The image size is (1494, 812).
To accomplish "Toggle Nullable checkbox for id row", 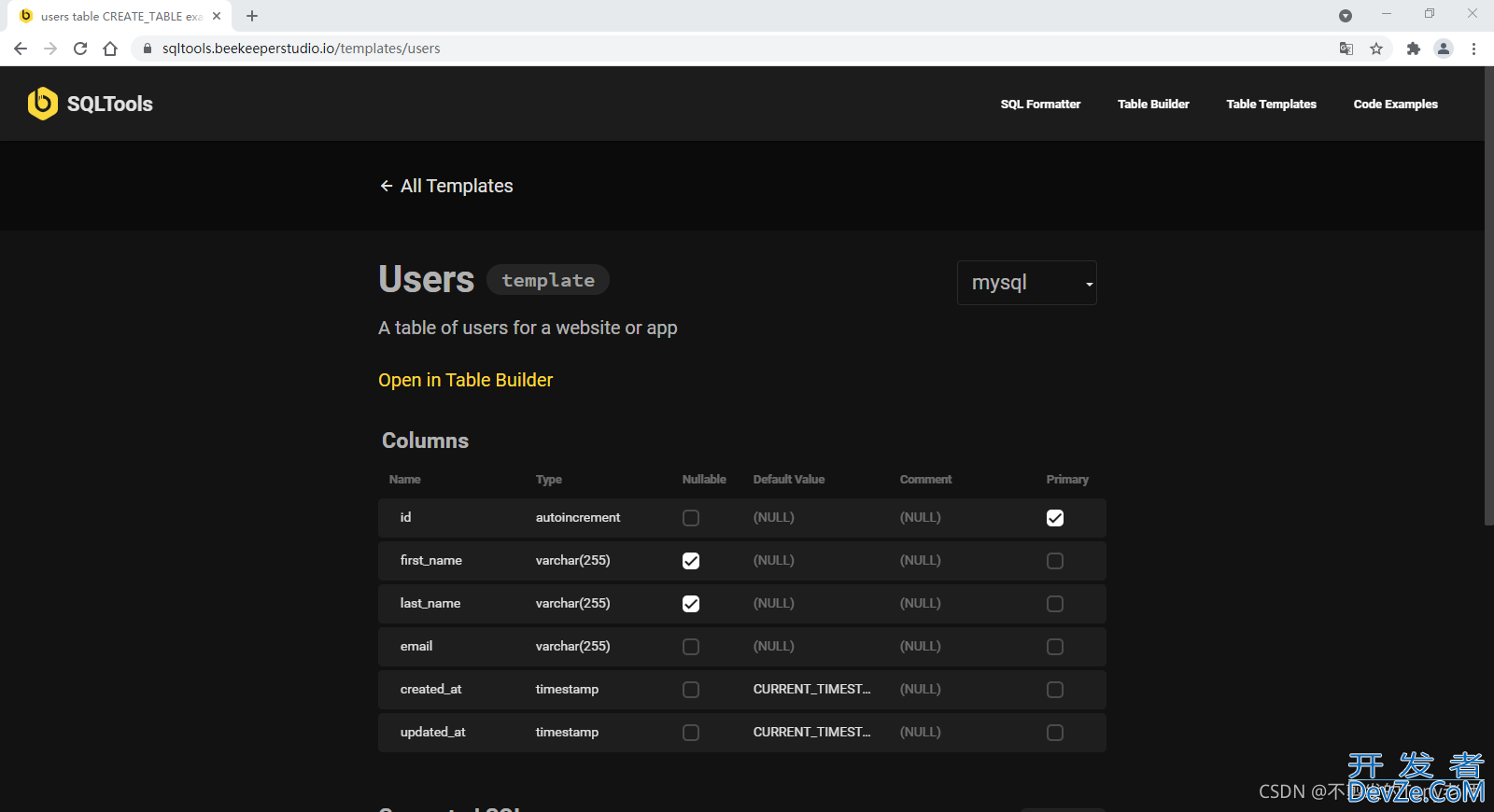I will [691, 518].
